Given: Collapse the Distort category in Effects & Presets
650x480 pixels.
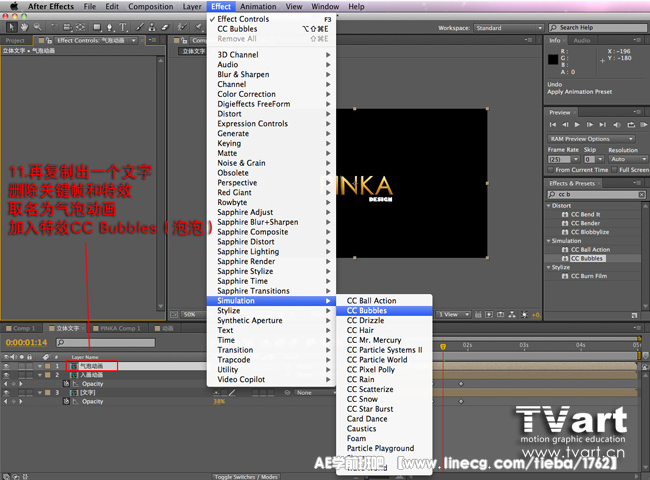Looking at the screenshot, I should (549, 206).
